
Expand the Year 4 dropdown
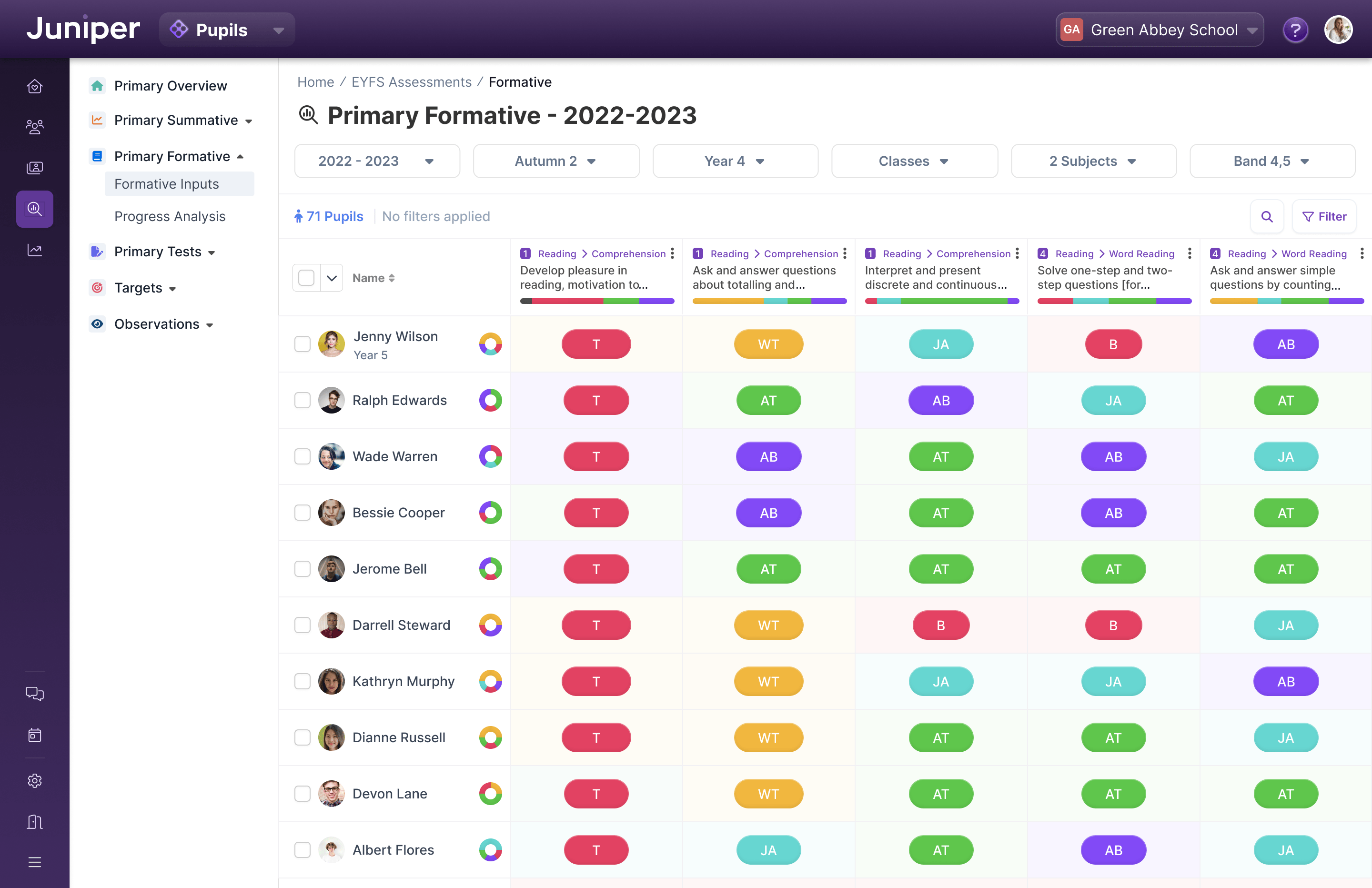pyautogui.click(x=735, y=161)
